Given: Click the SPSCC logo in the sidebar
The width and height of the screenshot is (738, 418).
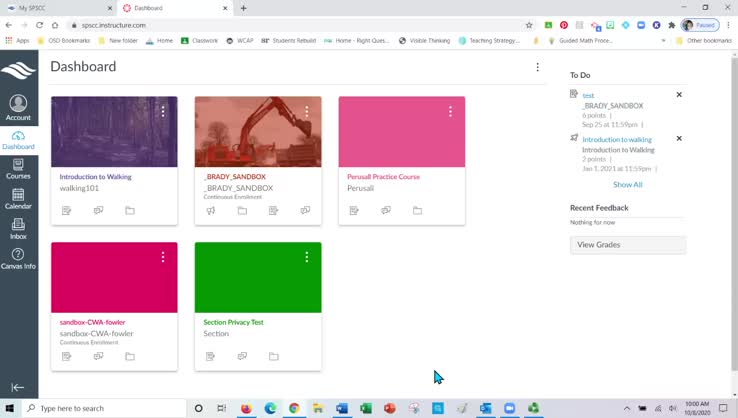Looking at the screenshot, I should 18,71.
